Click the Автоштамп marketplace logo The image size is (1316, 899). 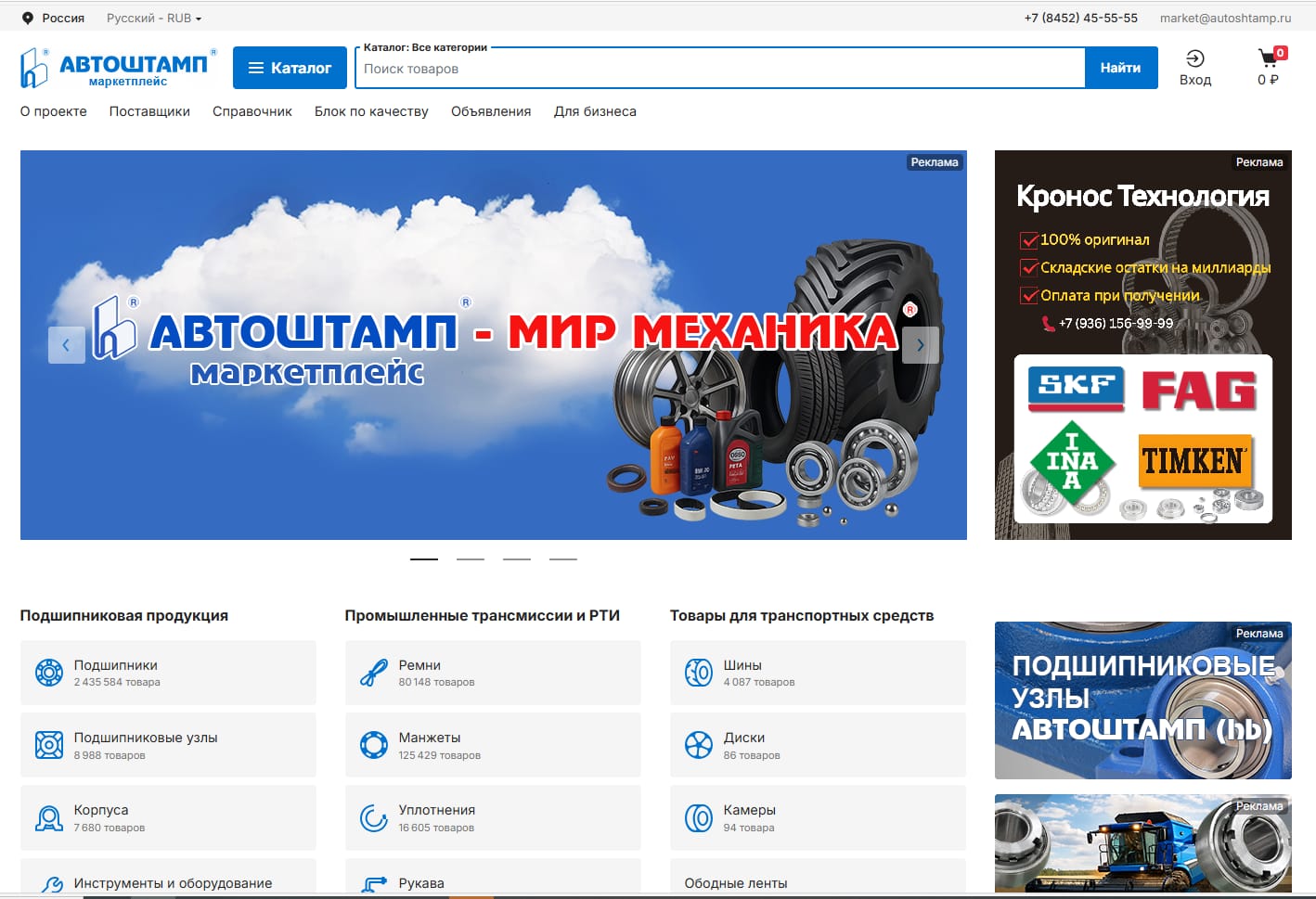point(119,68)
